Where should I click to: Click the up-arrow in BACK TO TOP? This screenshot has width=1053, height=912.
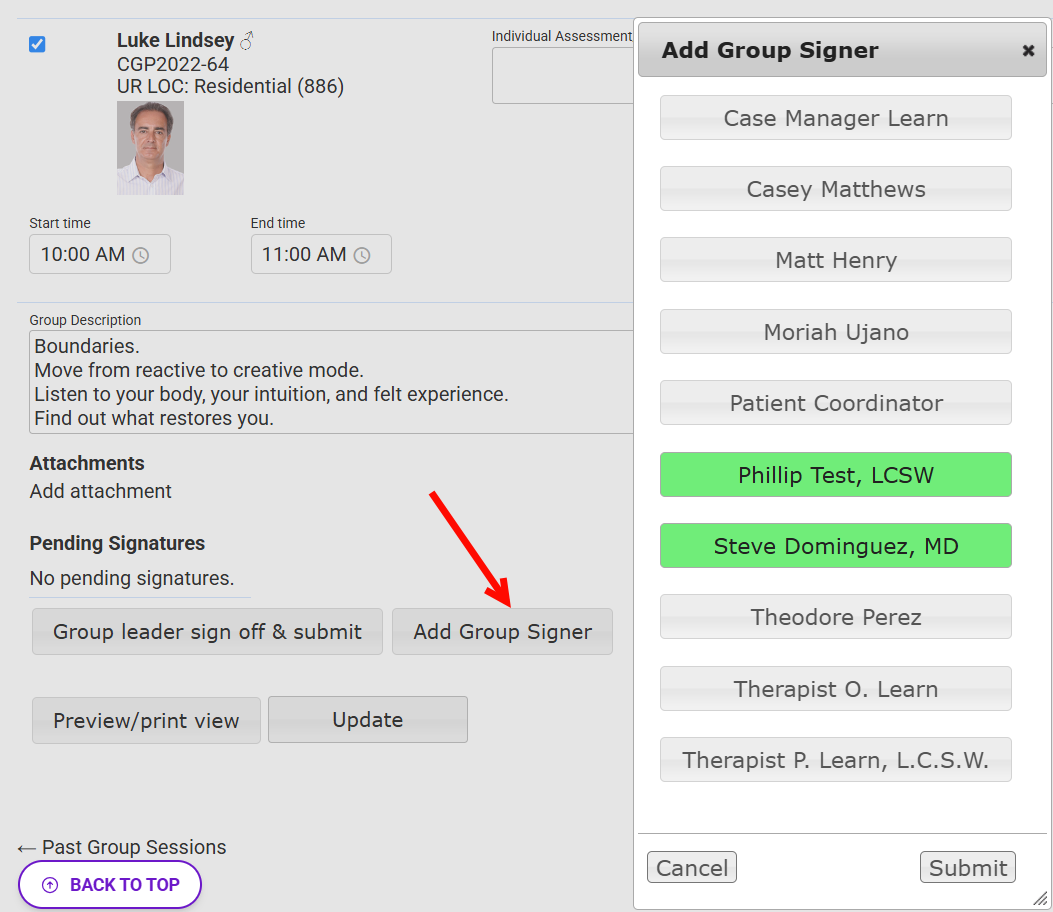(x=49, y=884)
